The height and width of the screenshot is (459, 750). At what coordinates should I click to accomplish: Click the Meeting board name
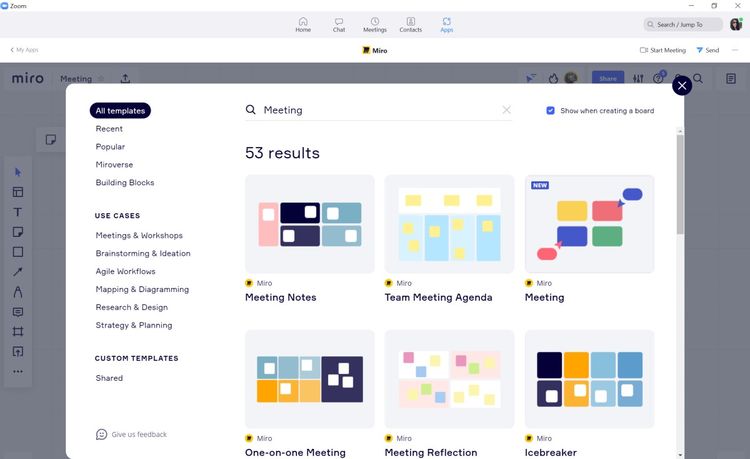point(76,78)
